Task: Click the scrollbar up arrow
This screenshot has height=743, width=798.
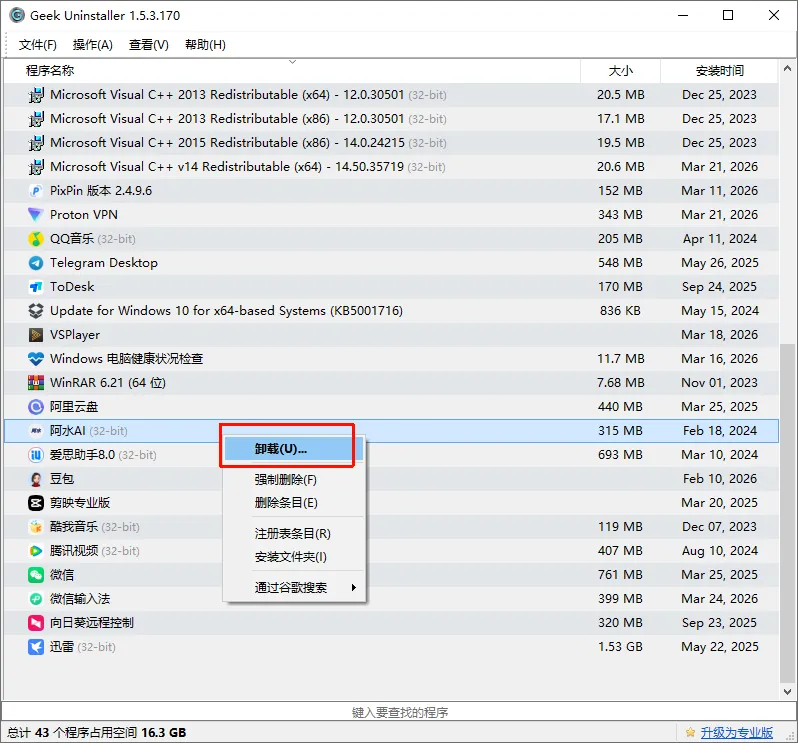Action: click(787, 68)
